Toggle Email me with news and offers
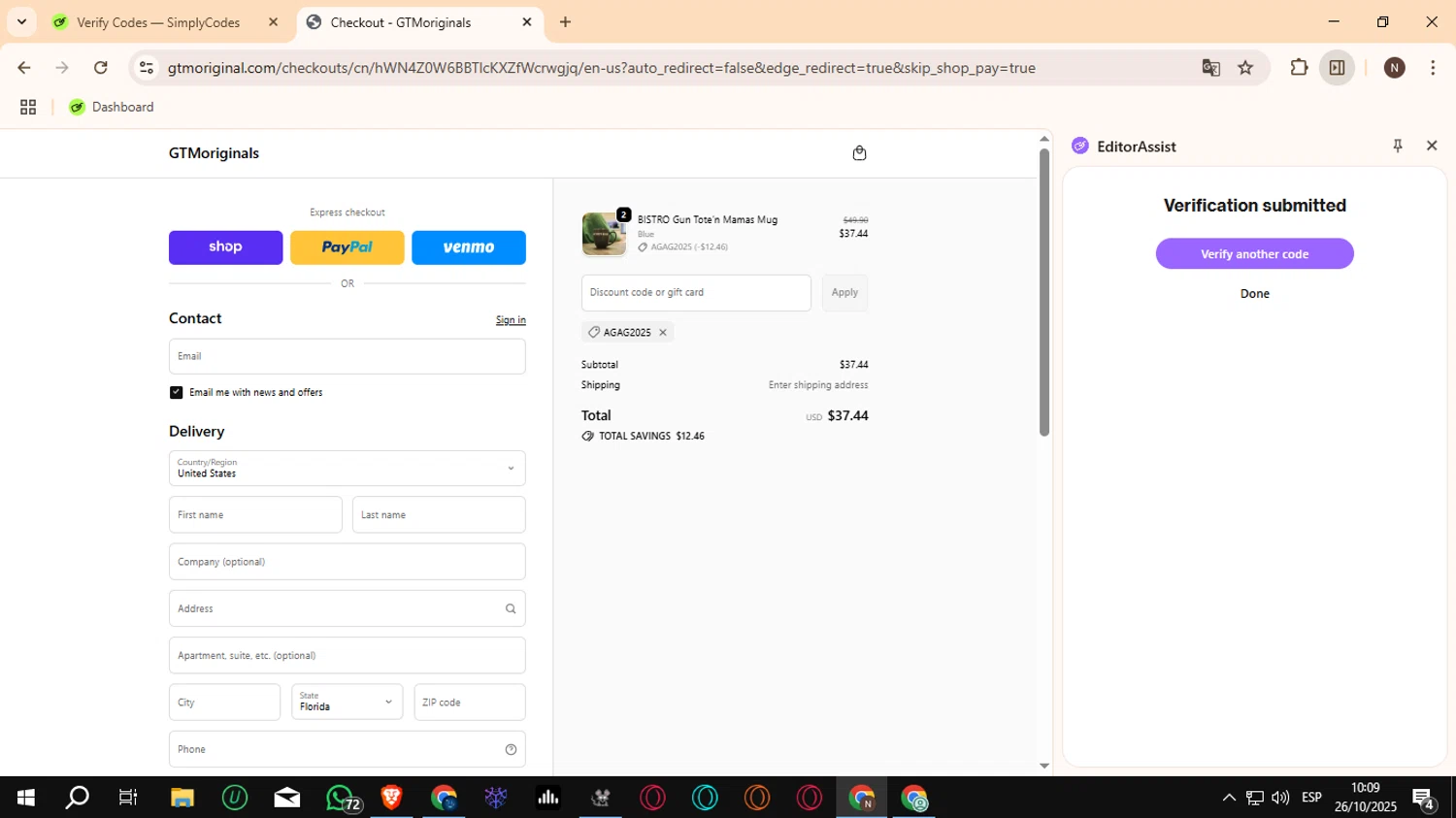 [x=176, y=393]
